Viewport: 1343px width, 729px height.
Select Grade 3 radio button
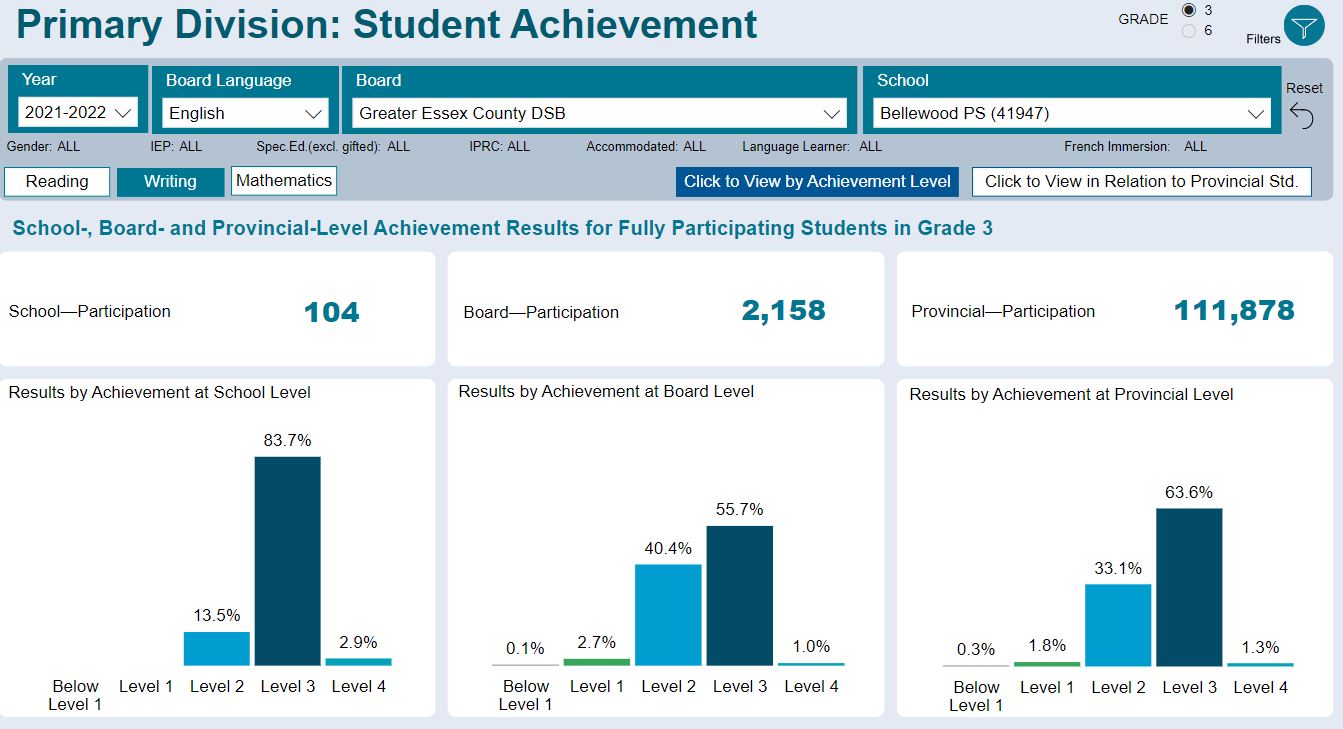click(x=1189, y=10)
